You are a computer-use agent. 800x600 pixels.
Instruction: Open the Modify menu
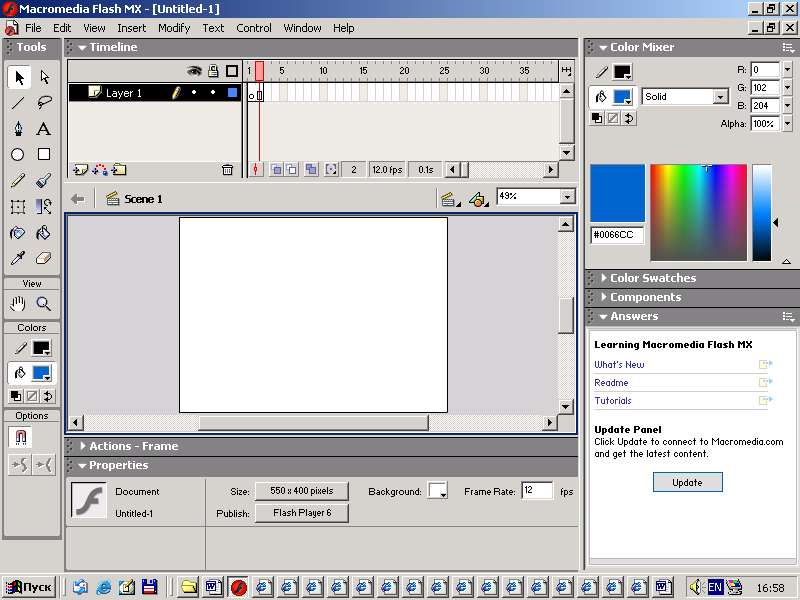(174, 28)
